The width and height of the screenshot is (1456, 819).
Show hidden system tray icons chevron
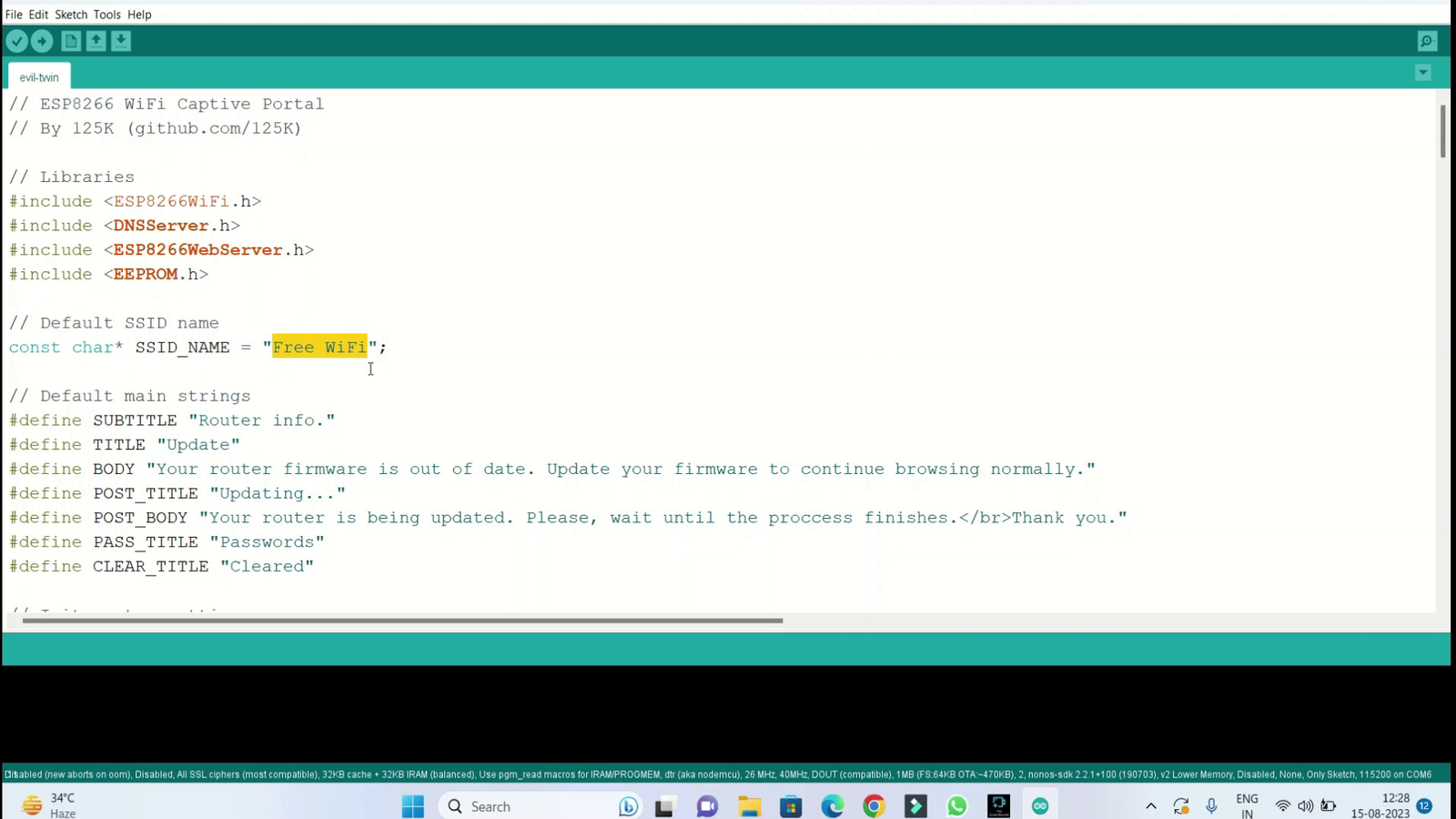coord(1151,806)
